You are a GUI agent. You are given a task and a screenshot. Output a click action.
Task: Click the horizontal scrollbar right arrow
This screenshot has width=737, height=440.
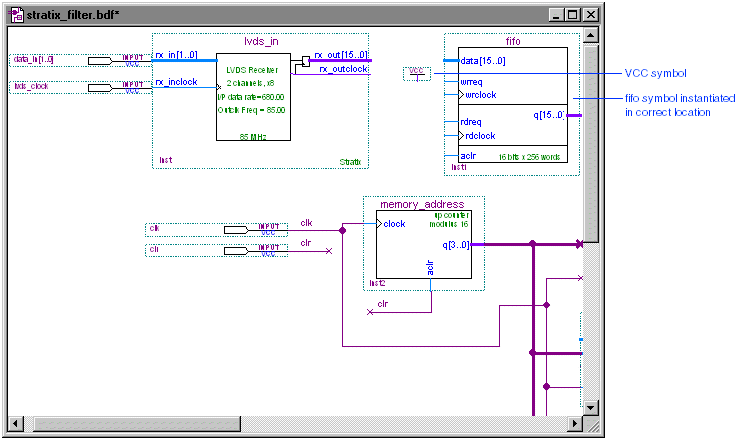[575, 424]
